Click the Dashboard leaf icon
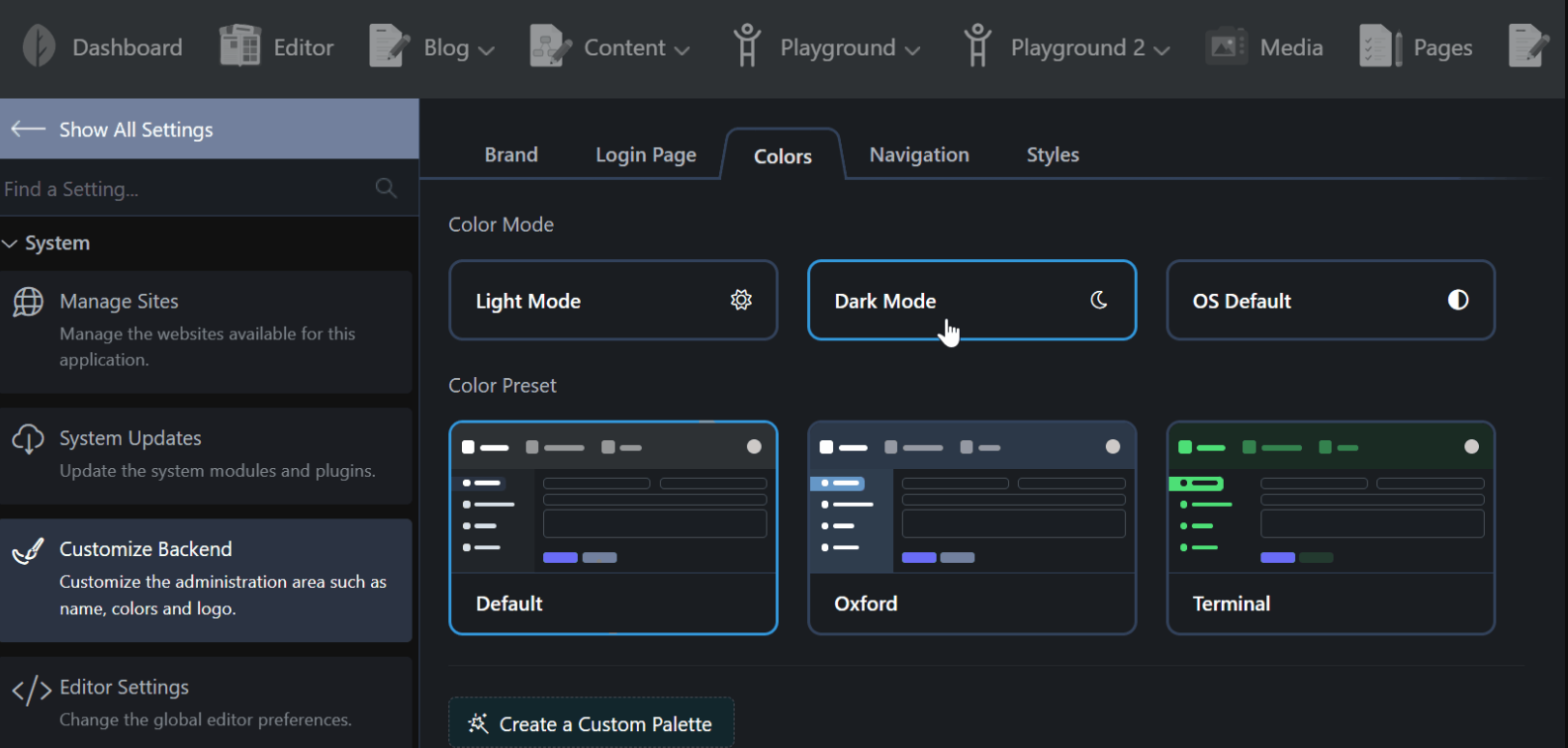 tap(39, 47)
